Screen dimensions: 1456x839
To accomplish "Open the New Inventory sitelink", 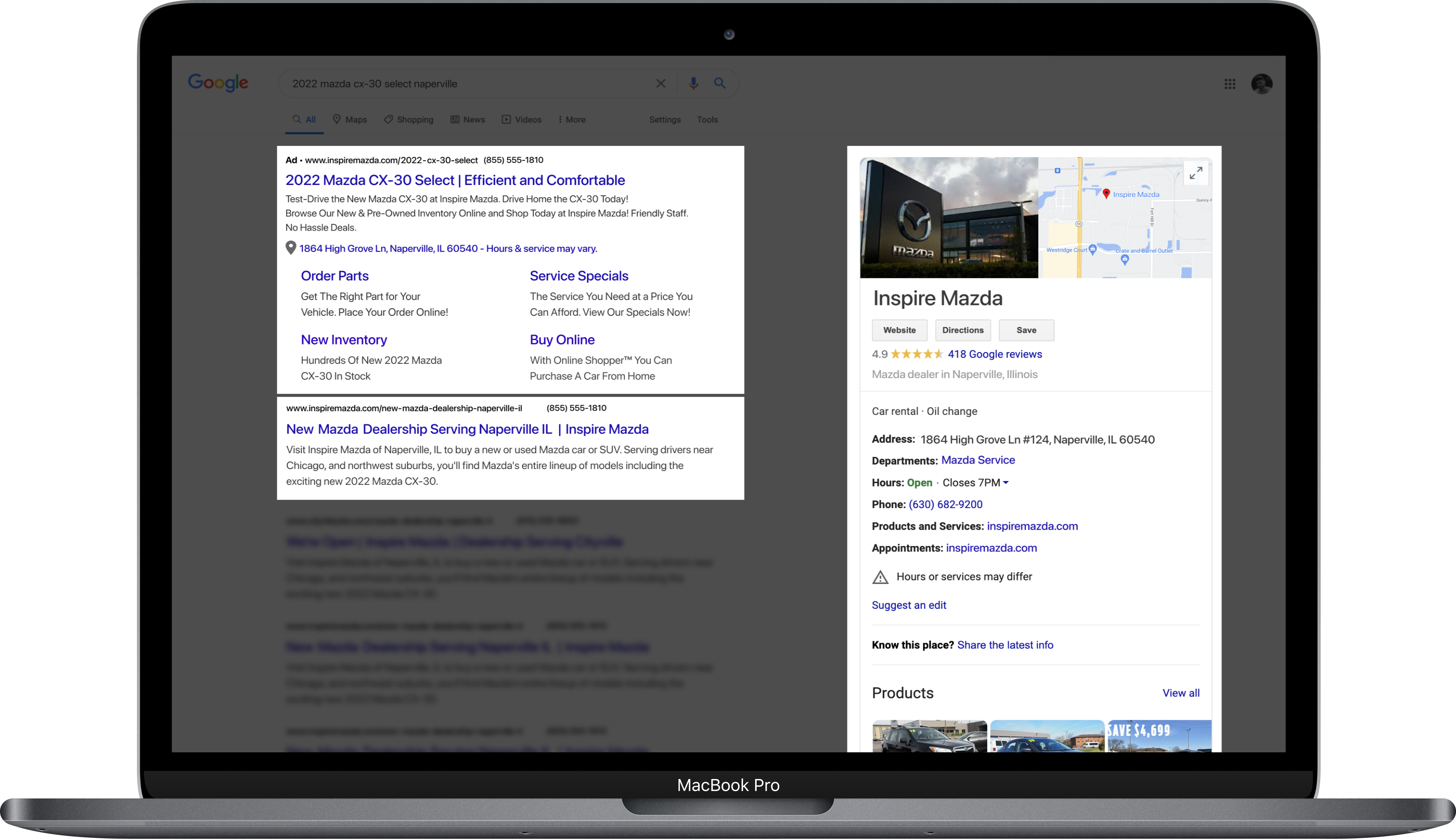I will pos(344,339).
